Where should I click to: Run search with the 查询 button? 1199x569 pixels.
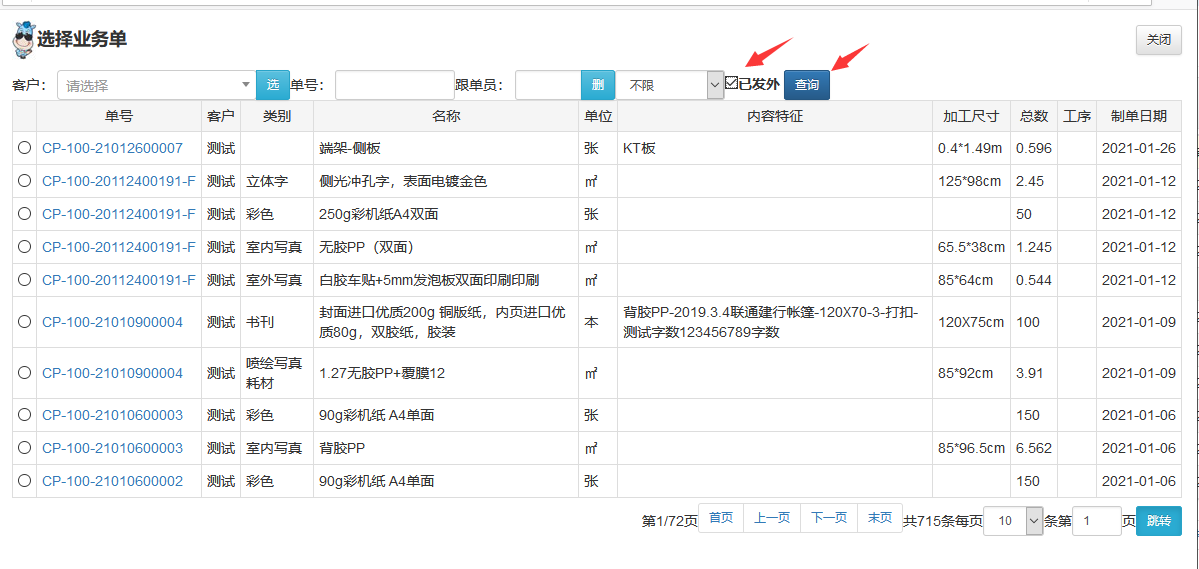click(807, 85)
